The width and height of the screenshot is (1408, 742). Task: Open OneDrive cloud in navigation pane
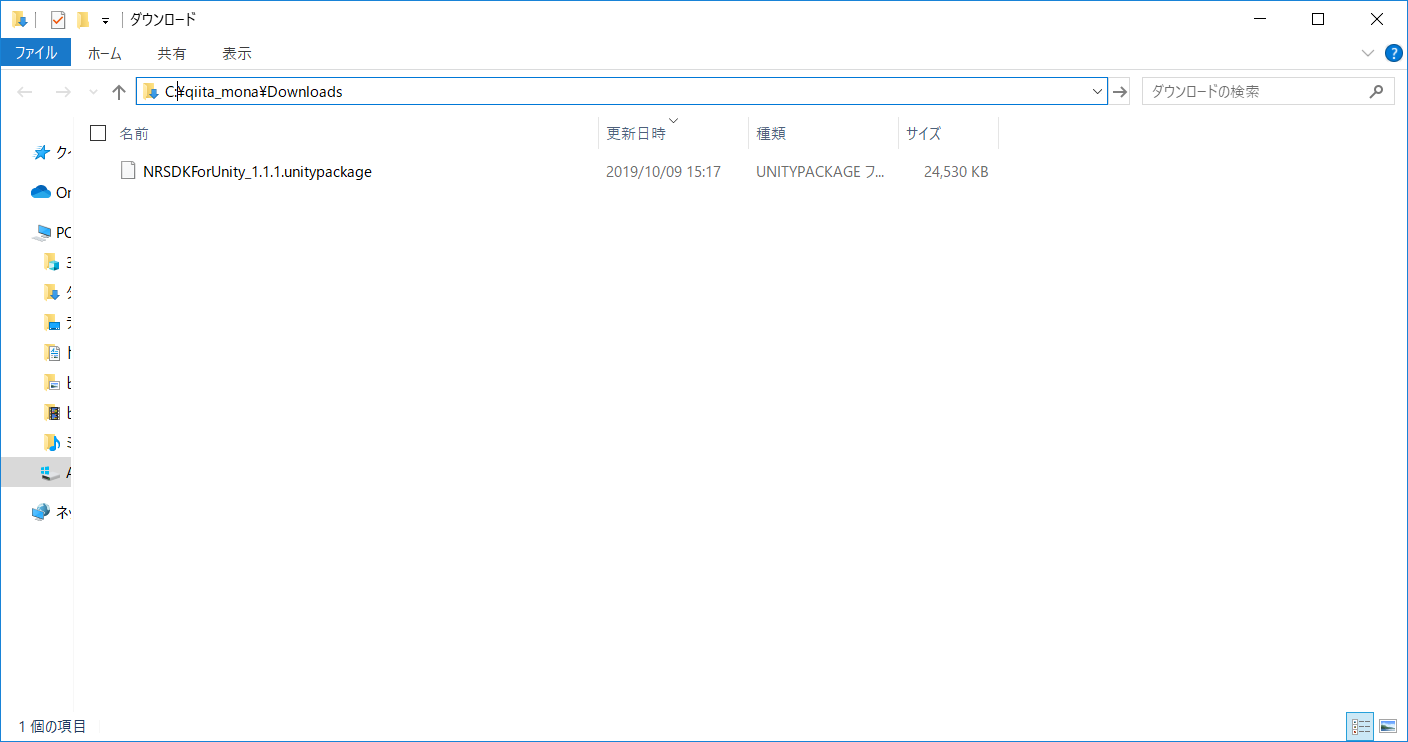[x=41, y=192]
